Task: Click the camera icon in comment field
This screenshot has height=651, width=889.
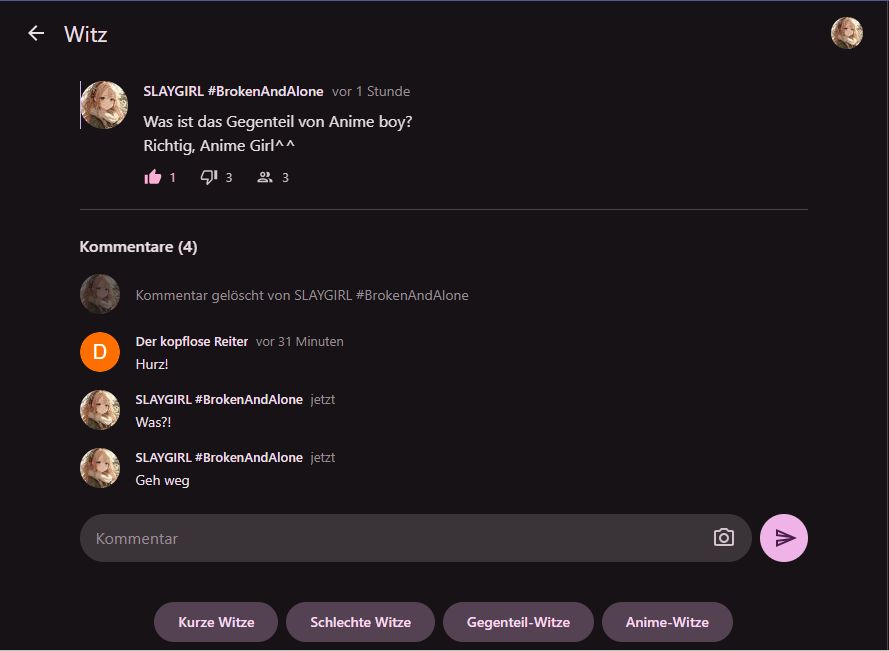Action: click(724, 538)
